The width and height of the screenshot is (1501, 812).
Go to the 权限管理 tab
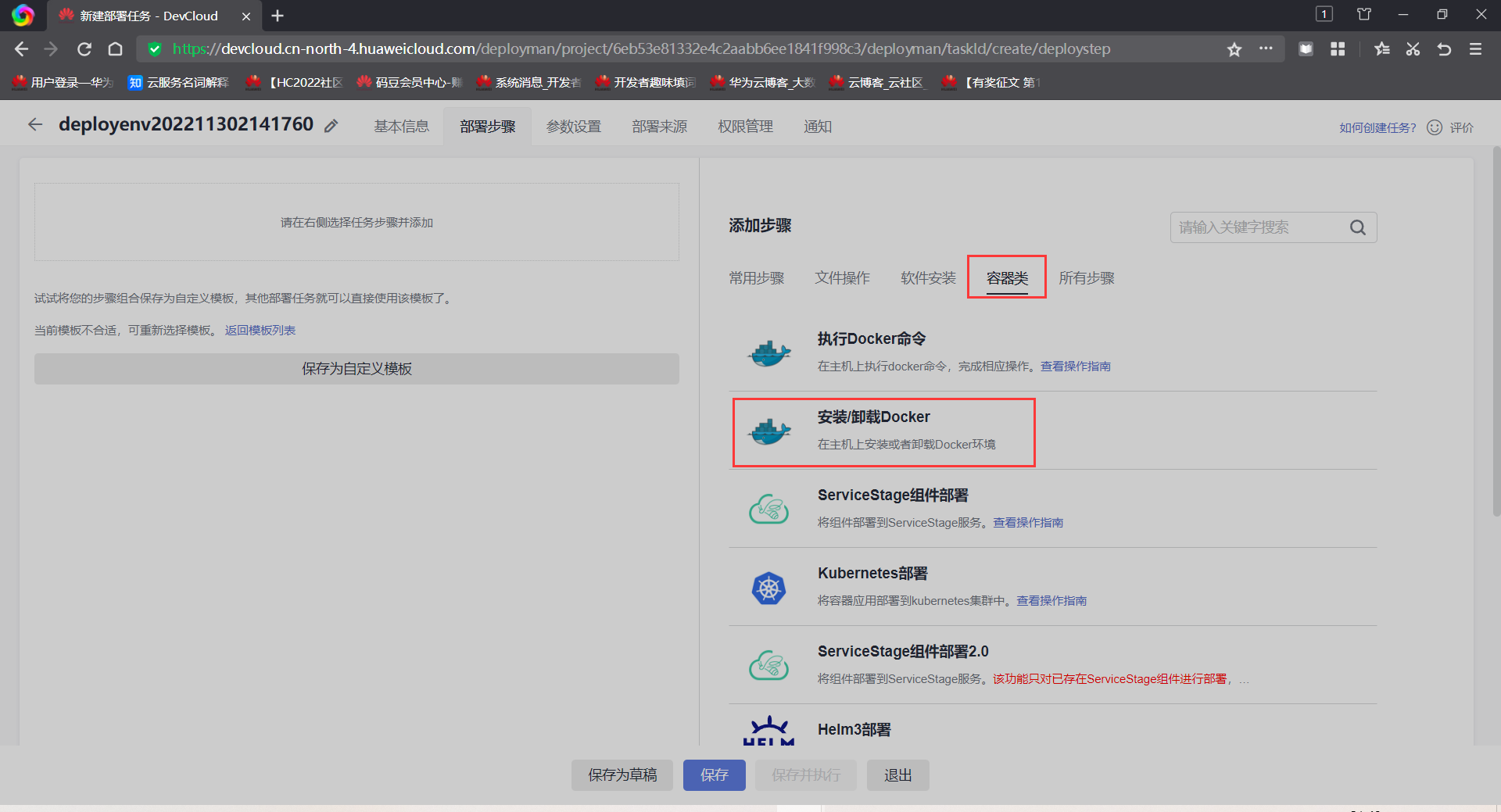(746, 127)
